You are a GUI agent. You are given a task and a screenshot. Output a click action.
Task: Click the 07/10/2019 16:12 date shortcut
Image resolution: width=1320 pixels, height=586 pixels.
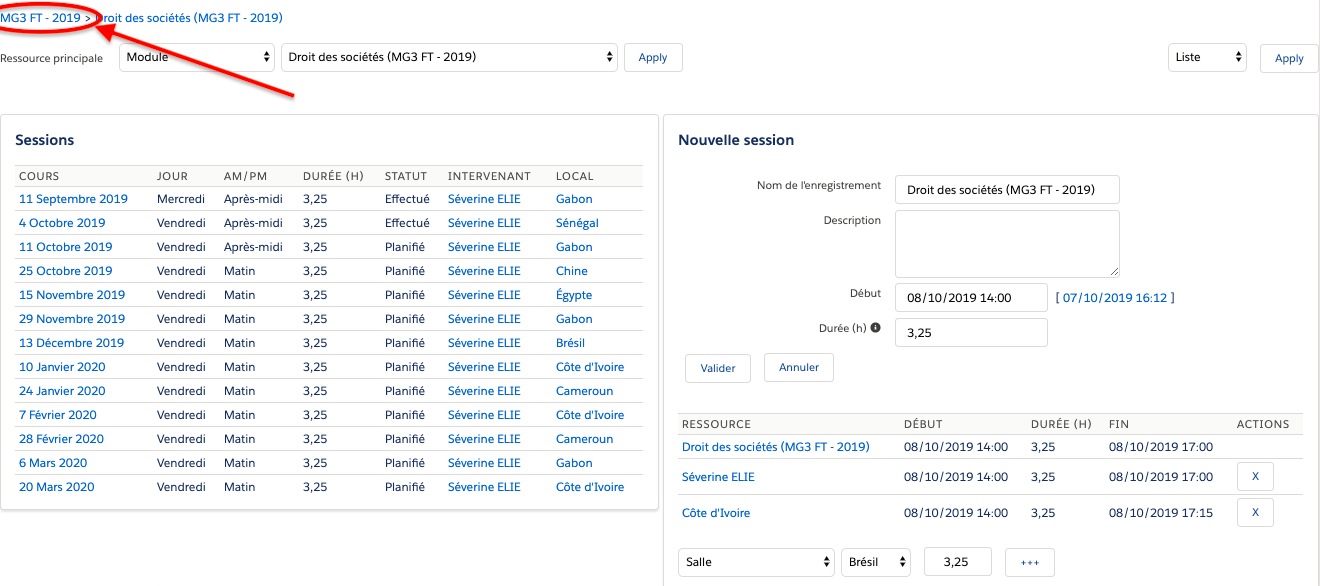pyautogui.click(x=1116, y=297)
